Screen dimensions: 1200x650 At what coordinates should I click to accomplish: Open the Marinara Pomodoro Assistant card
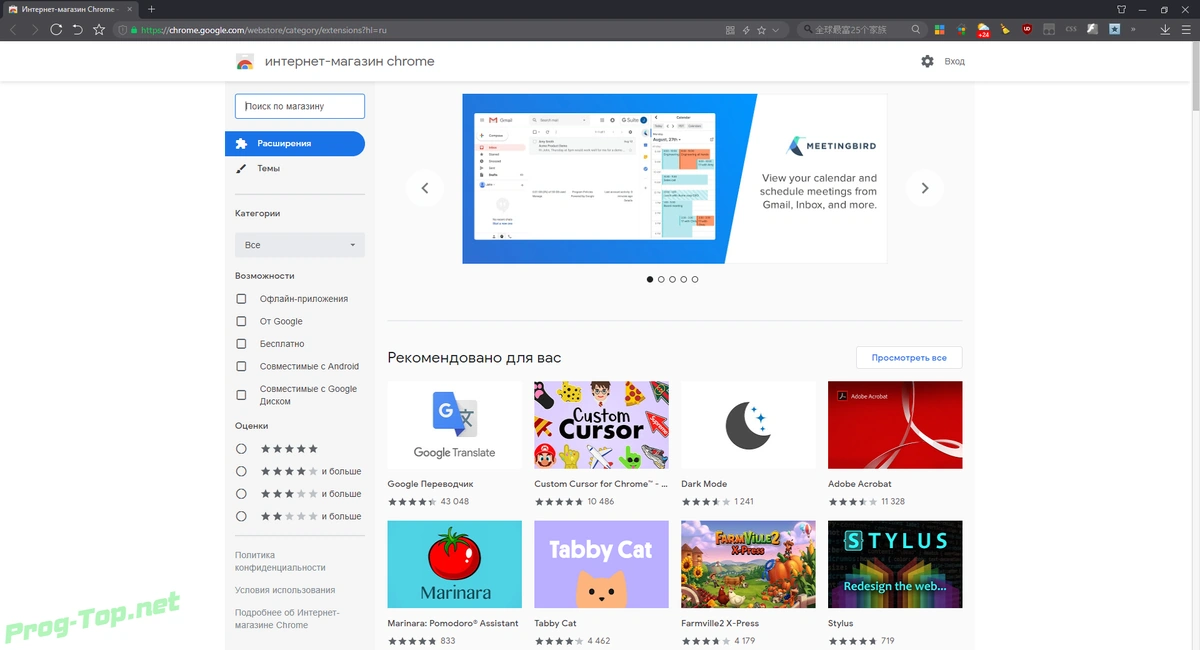(x=455, y=583)
